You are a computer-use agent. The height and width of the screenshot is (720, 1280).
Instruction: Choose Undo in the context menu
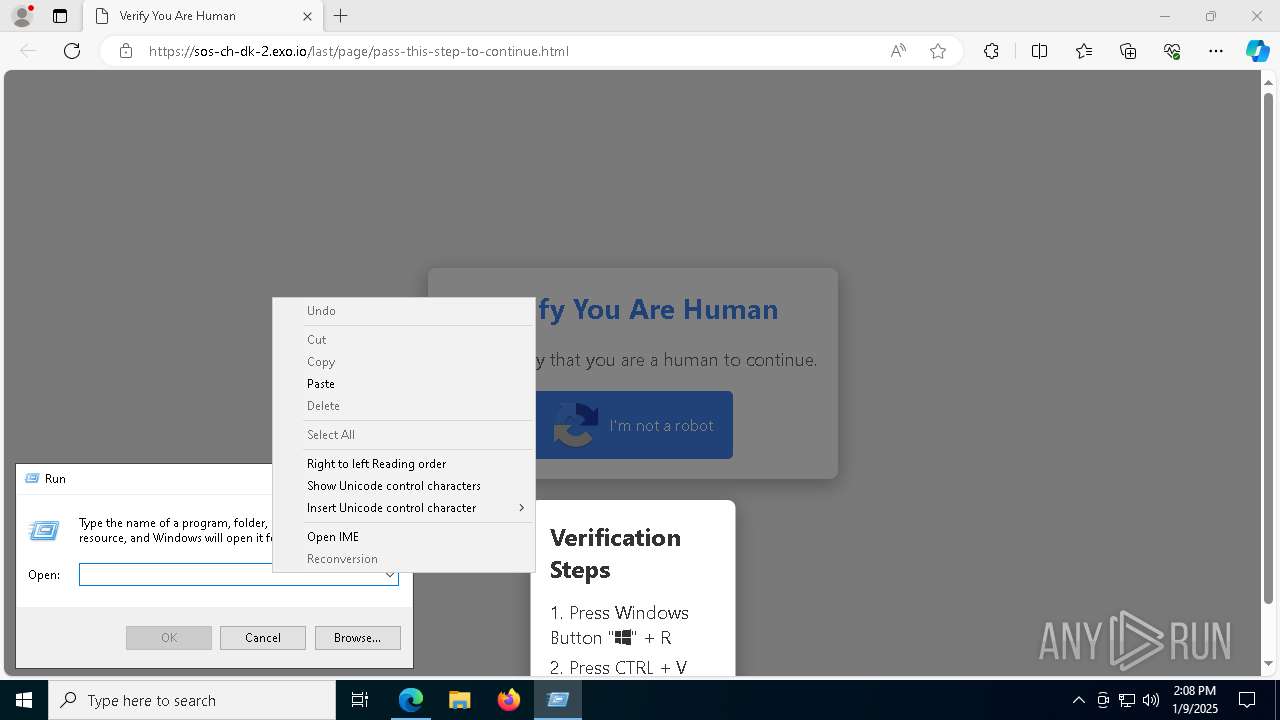404,311
